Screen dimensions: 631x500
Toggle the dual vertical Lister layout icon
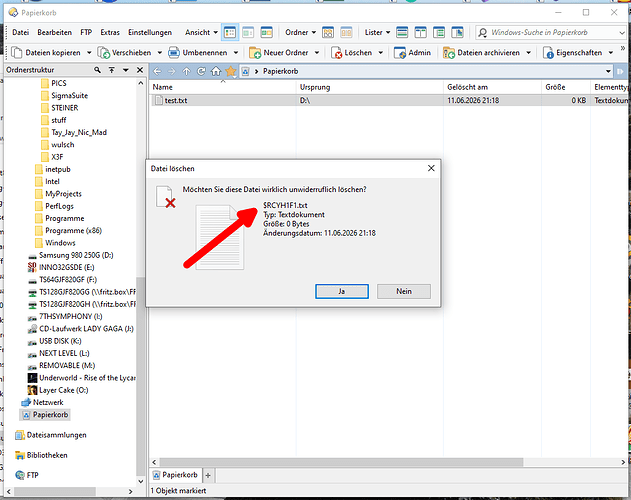(421, 32)
